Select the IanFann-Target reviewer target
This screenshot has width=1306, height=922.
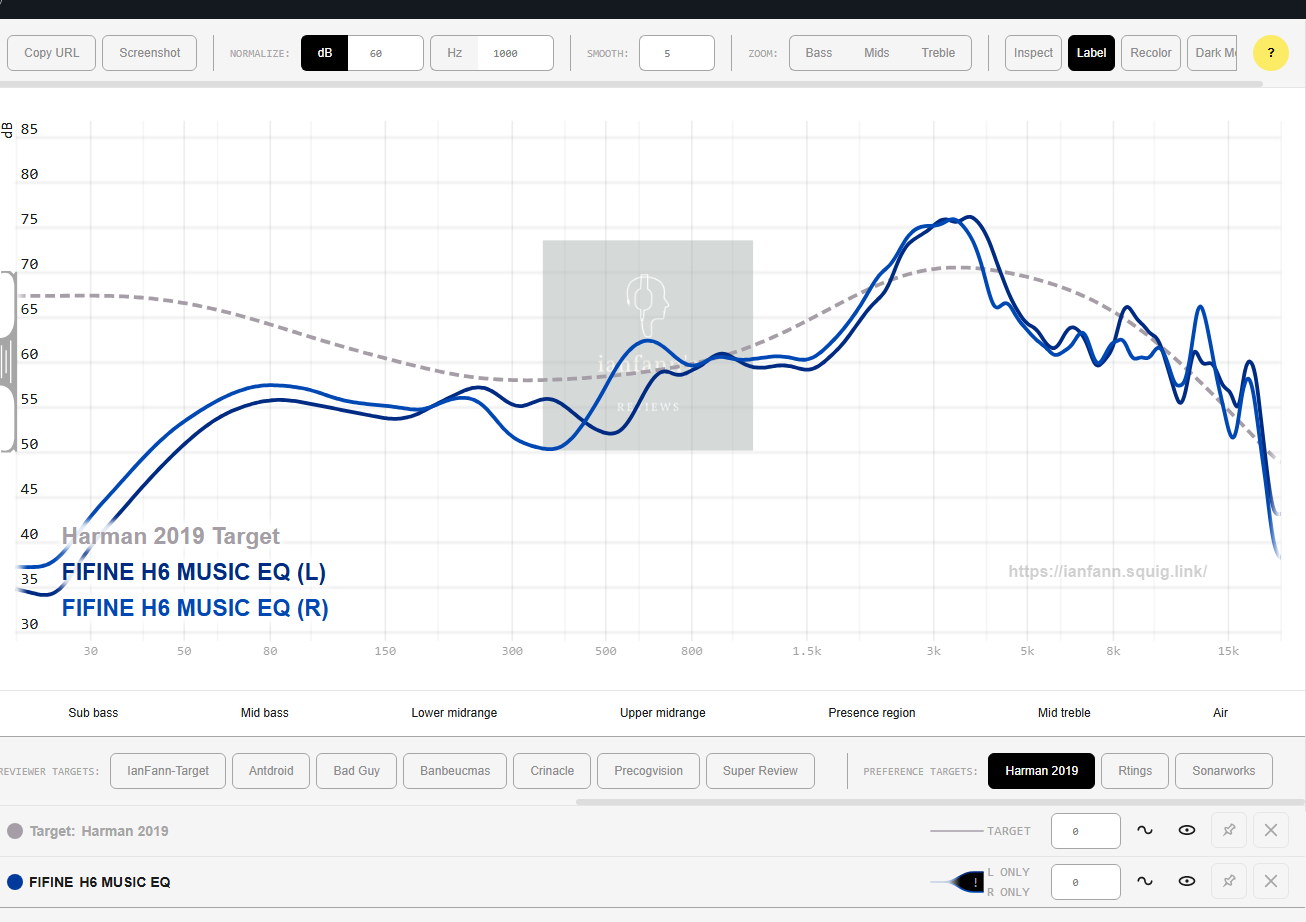168,771
